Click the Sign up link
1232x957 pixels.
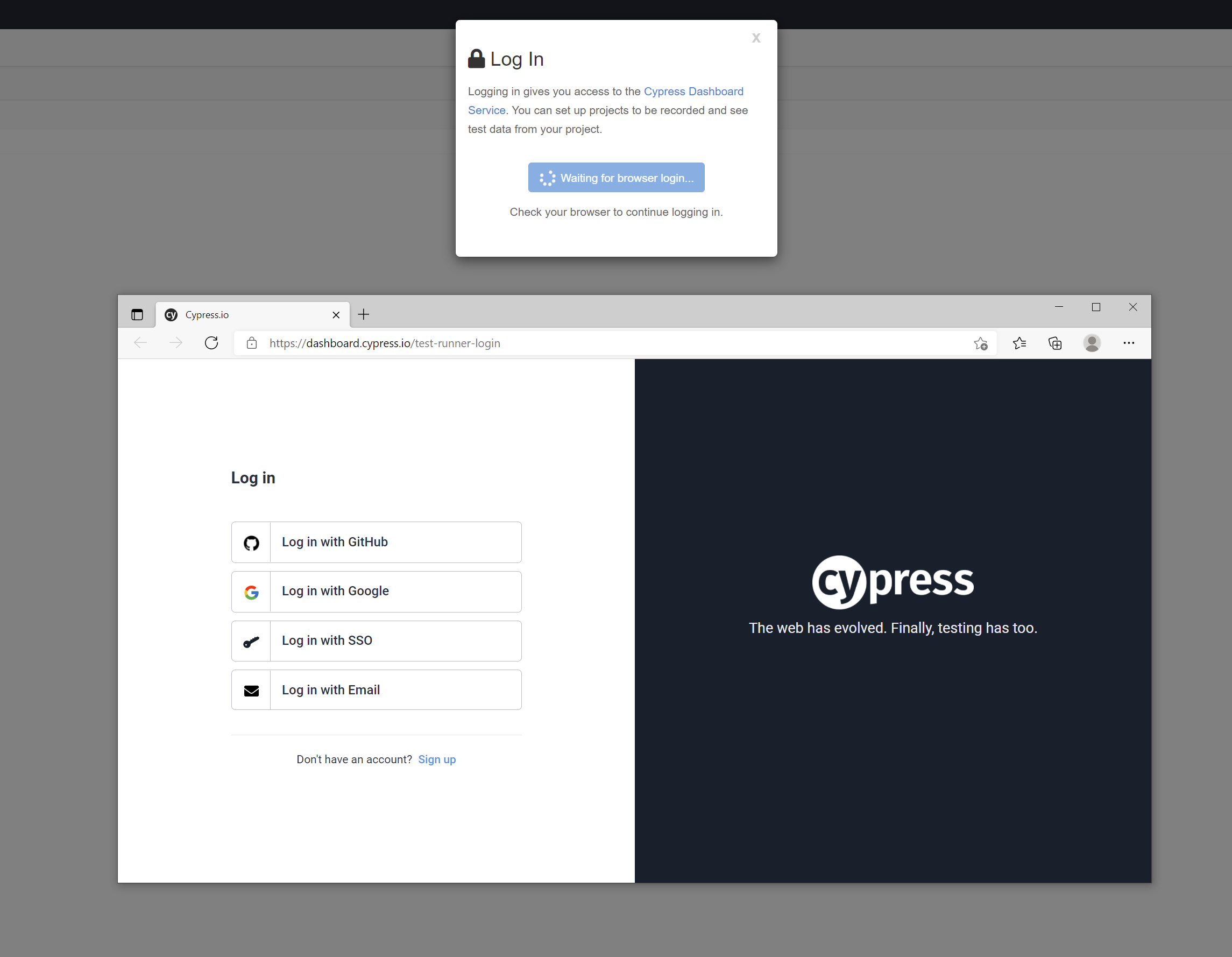tap(437, 759)
